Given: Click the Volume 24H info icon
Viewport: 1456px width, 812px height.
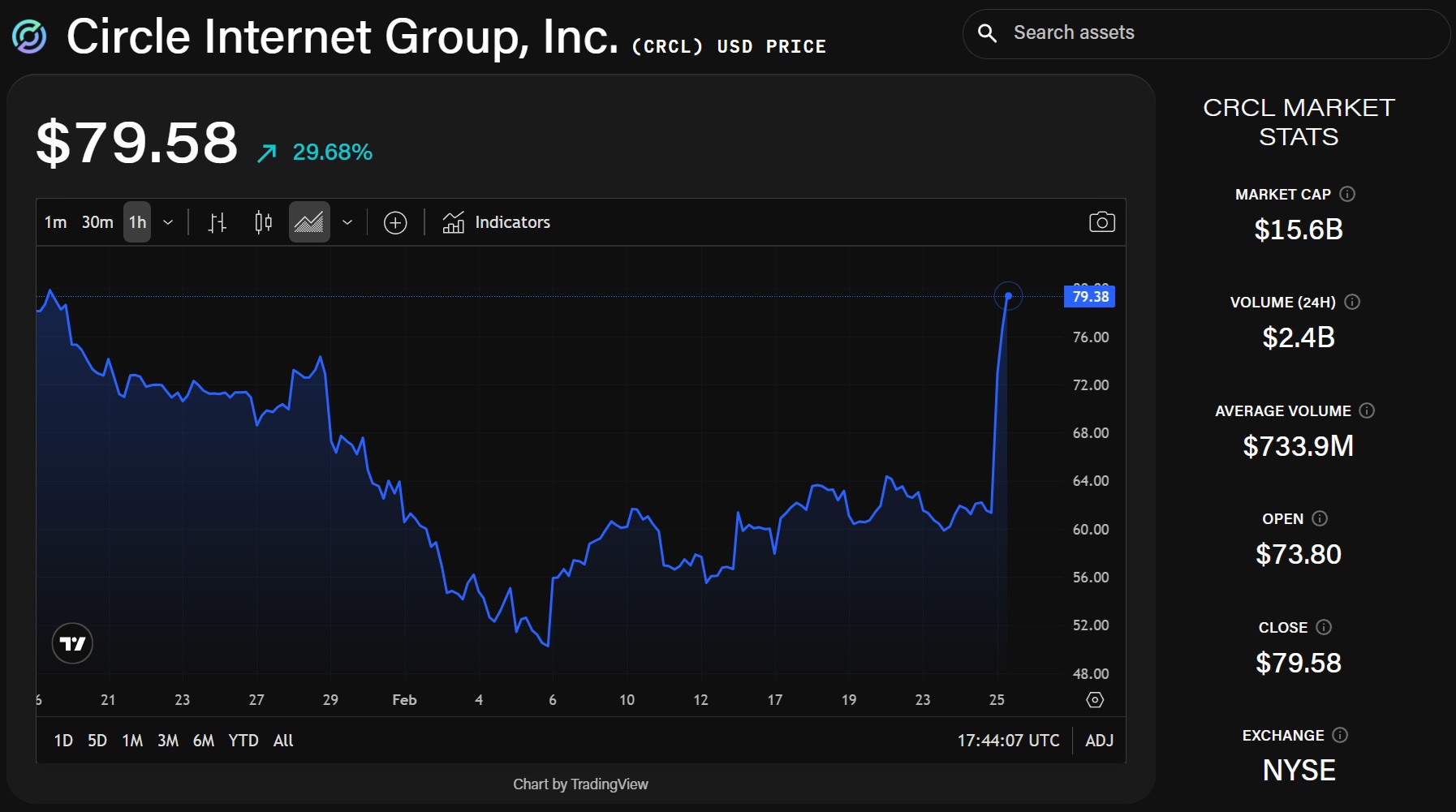Looking at the screenshot, I should point(1353,302).
